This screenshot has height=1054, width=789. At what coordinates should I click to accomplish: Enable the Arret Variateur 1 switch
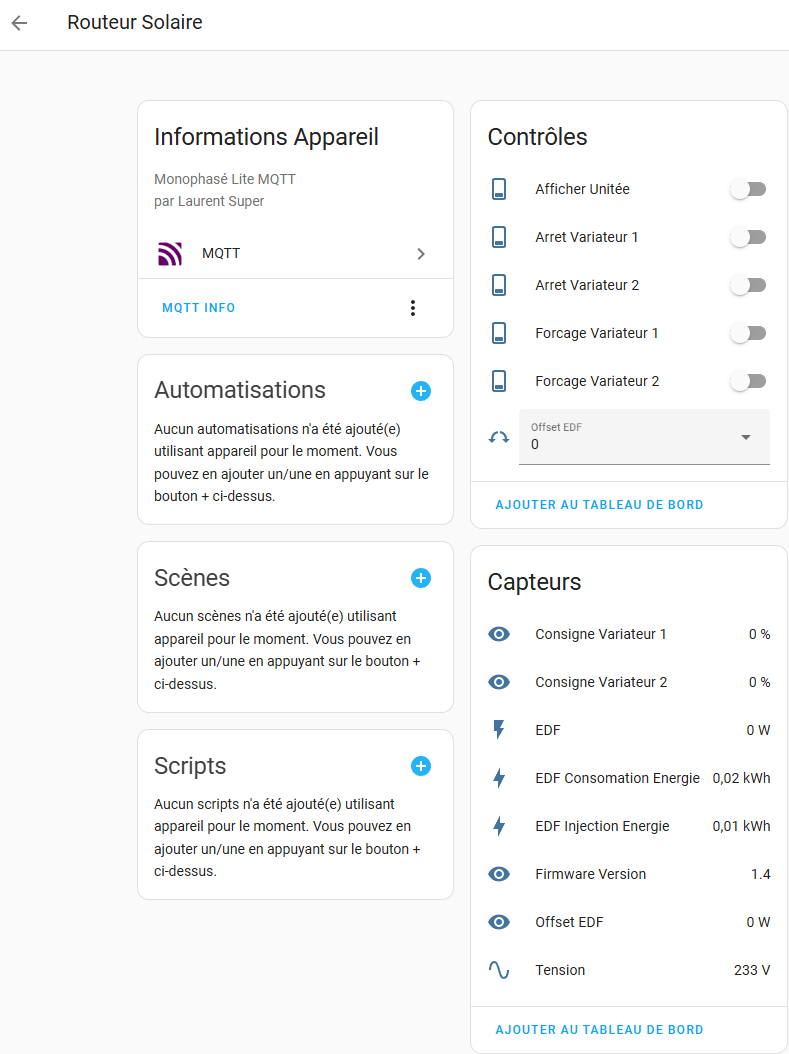pyautogui.click(x=748, y=237)
